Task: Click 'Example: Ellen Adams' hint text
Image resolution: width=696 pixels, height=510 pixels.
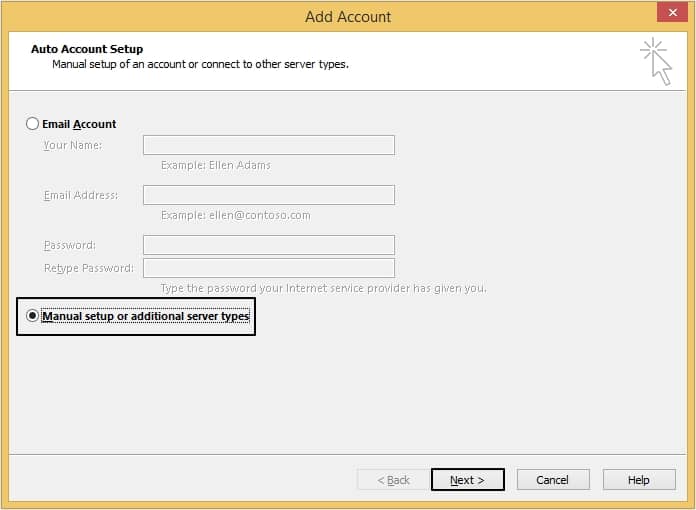Action: click(x=216, y=165)
